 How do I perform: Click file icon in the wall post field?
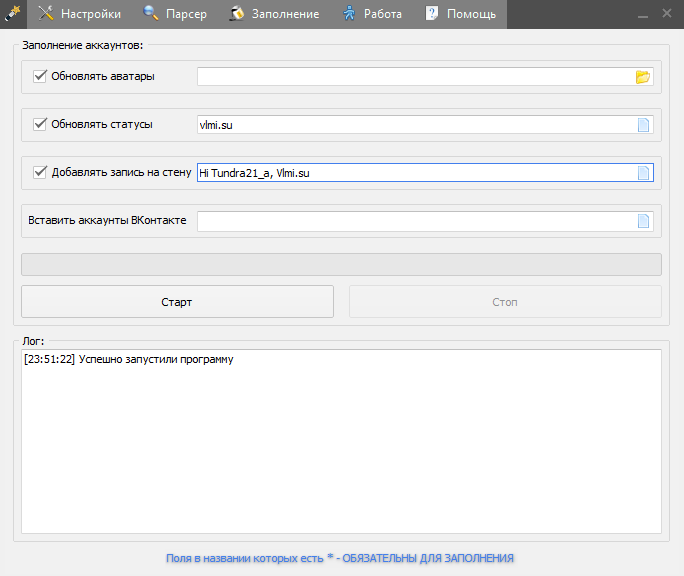click(x=643, y=173)
